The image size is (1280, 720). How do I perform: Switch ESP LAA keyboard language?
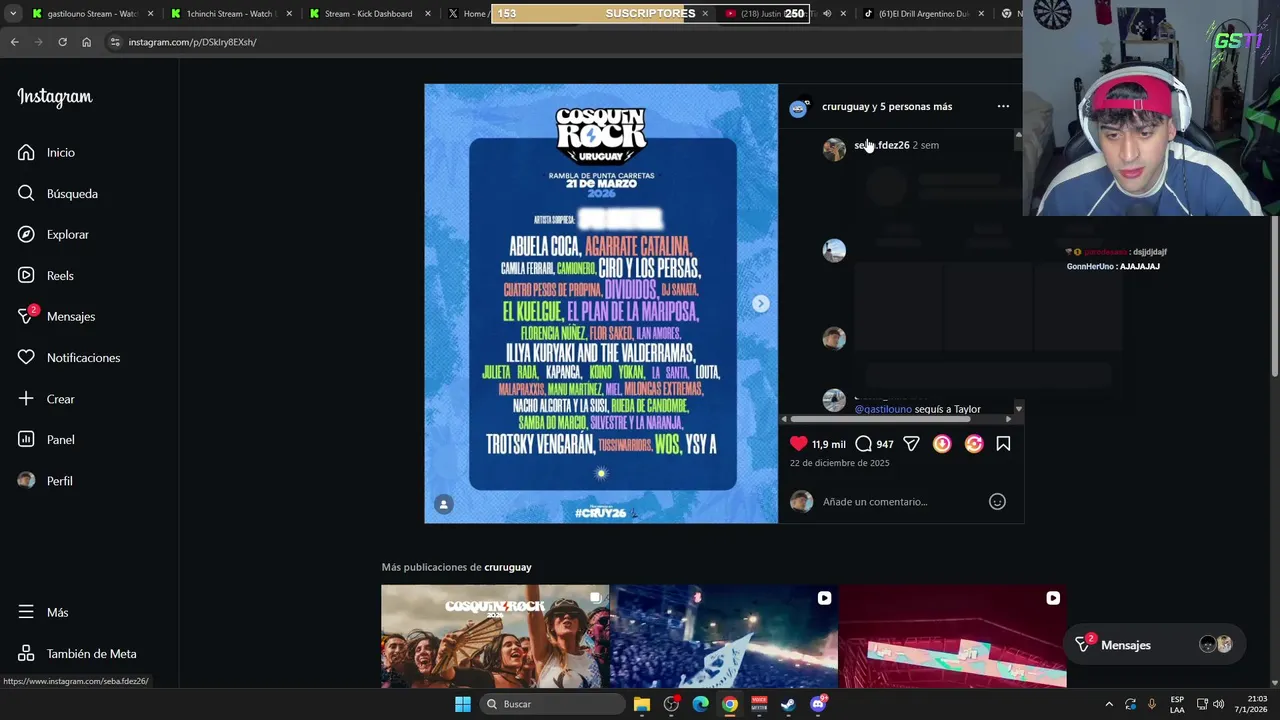pos(1177,704)
